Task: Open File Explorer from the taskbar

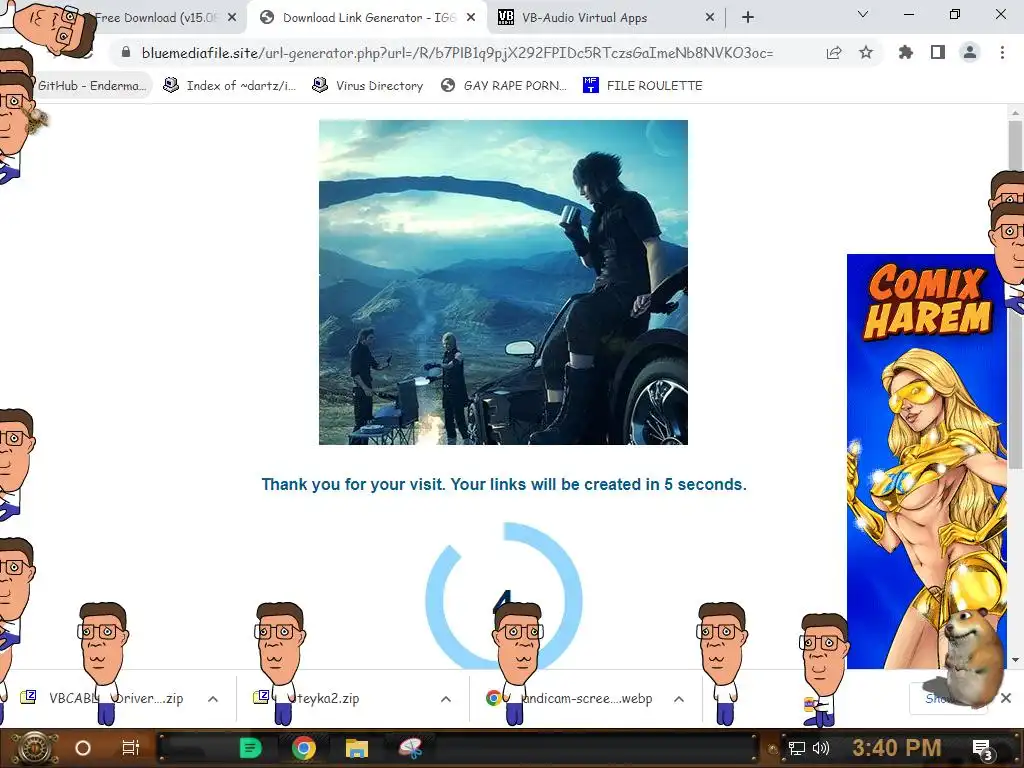Action: [x=357, y=748]
